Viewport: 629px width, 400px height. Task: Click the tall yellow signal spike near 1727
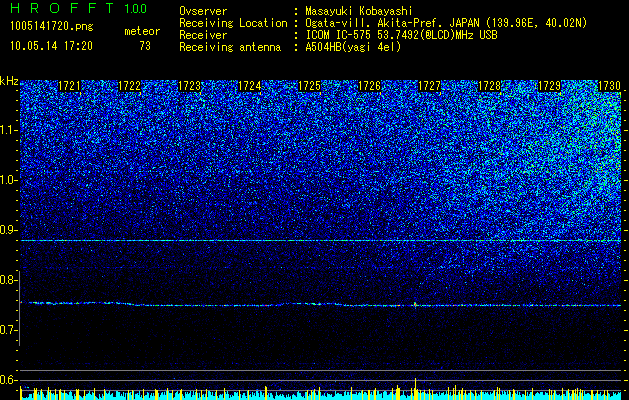pyautogui.click(x=416, y=388)
